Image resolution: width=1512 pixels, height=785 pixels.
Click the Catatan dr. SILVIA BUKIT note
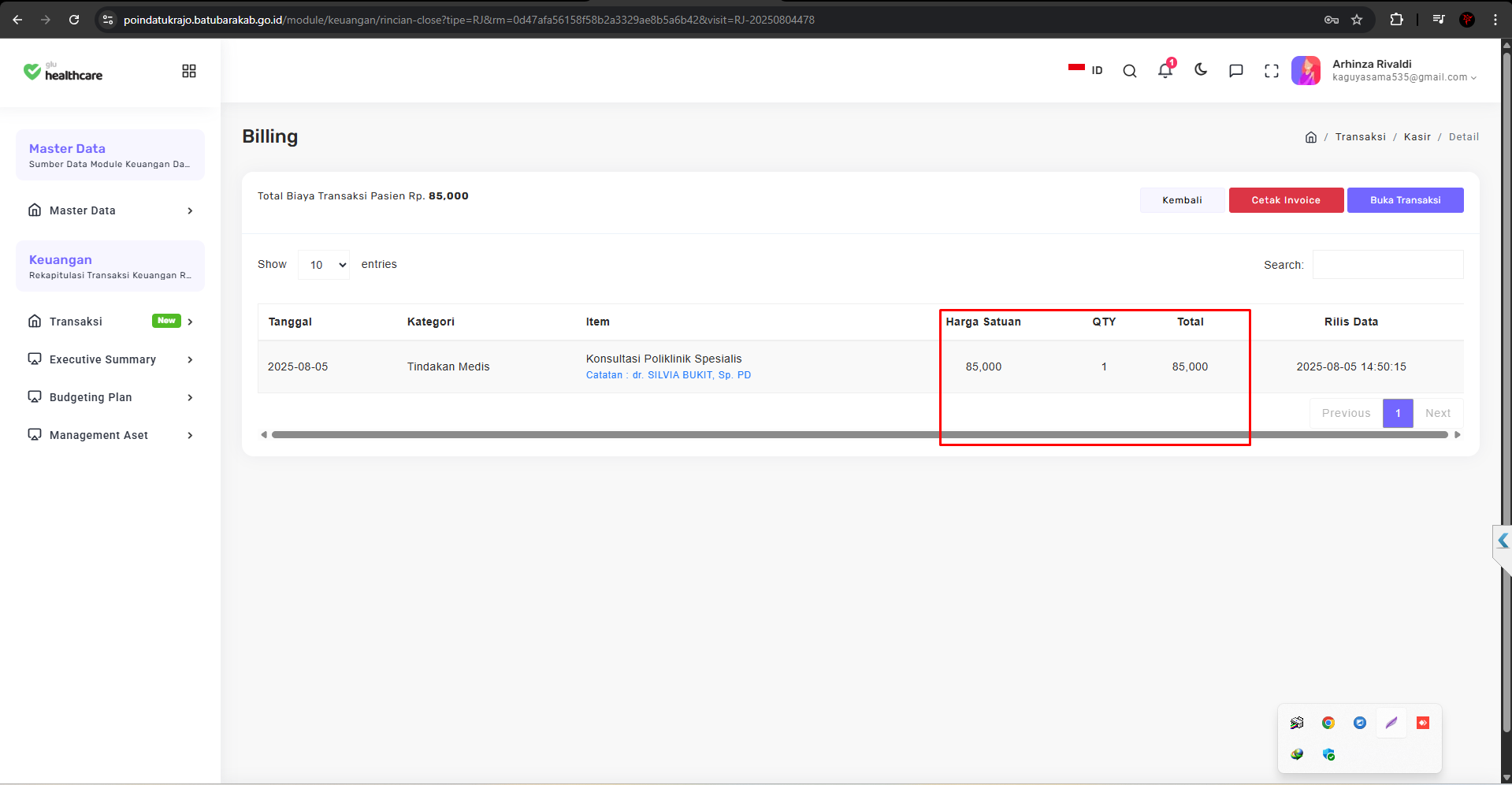[x=668, y=375]
